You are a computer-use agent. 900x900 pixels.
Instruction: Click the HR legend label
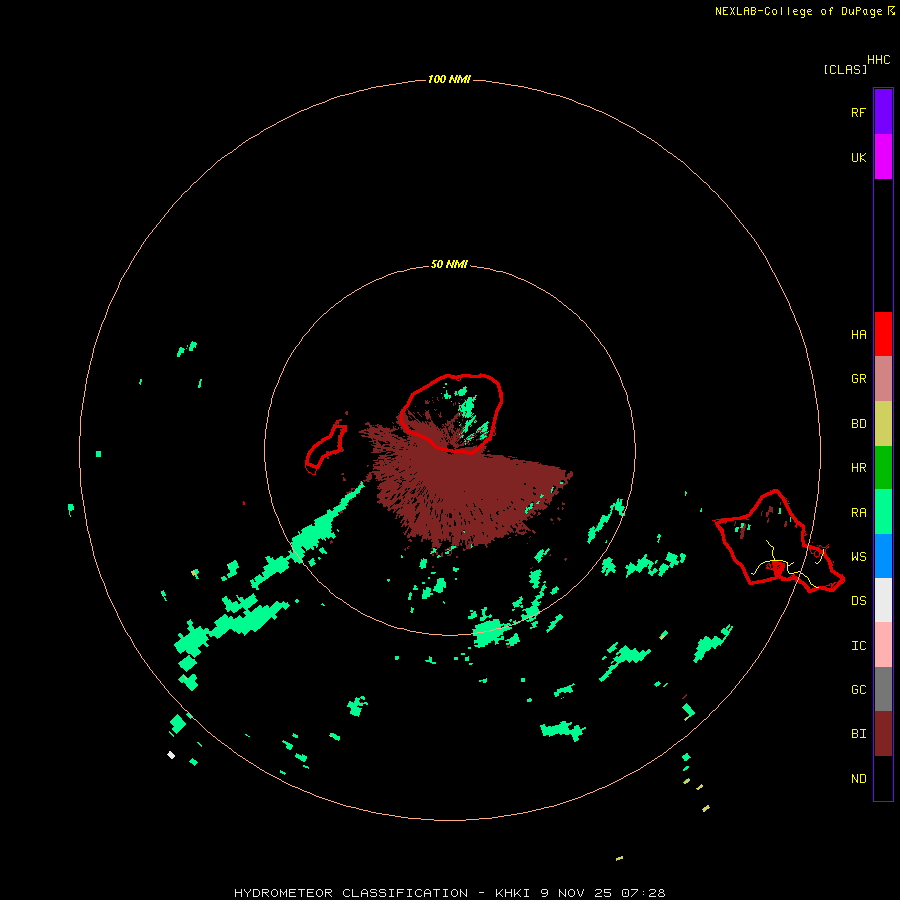[858, 468]
